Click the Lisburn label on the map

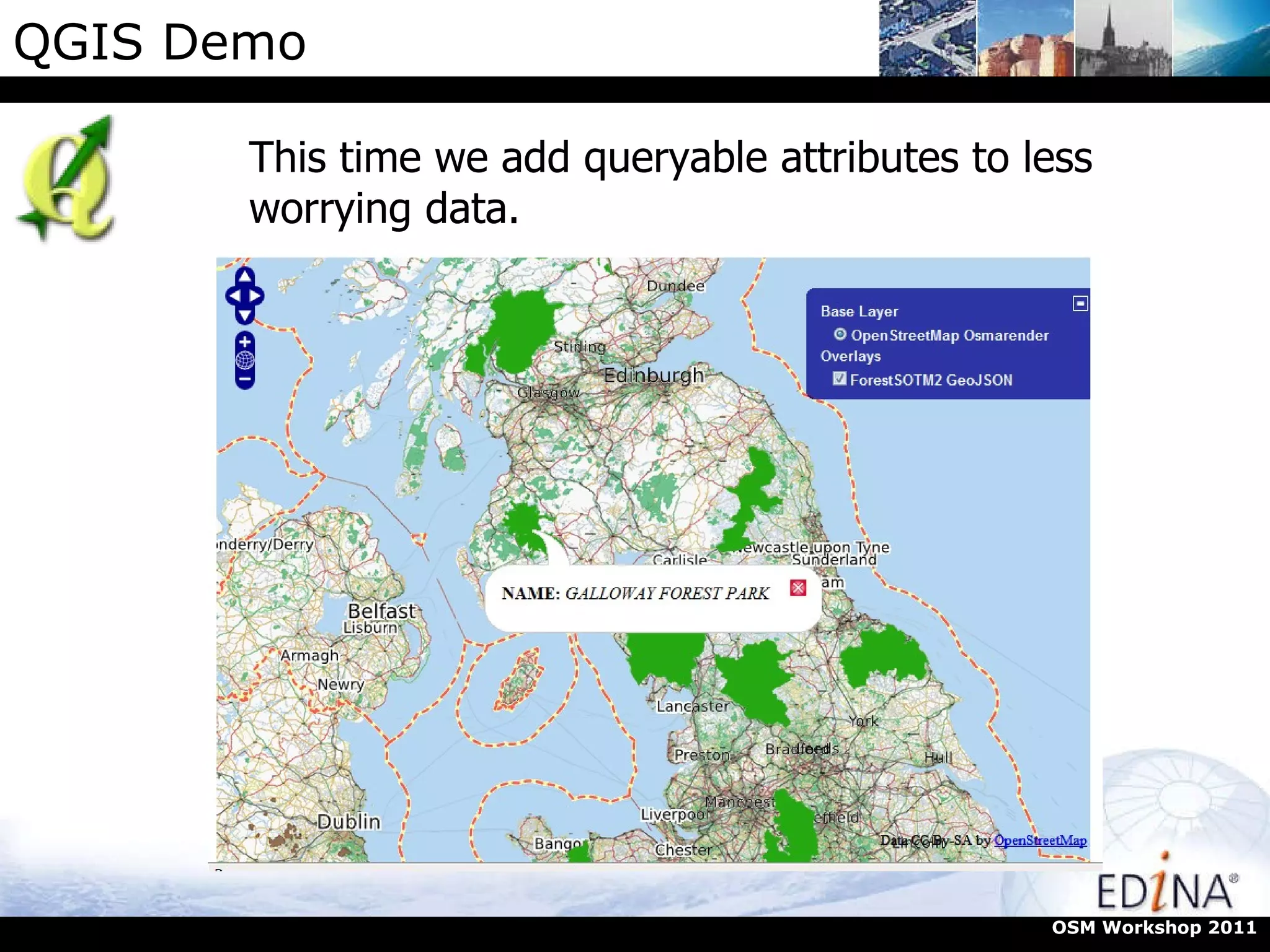[x=370, y=628]
